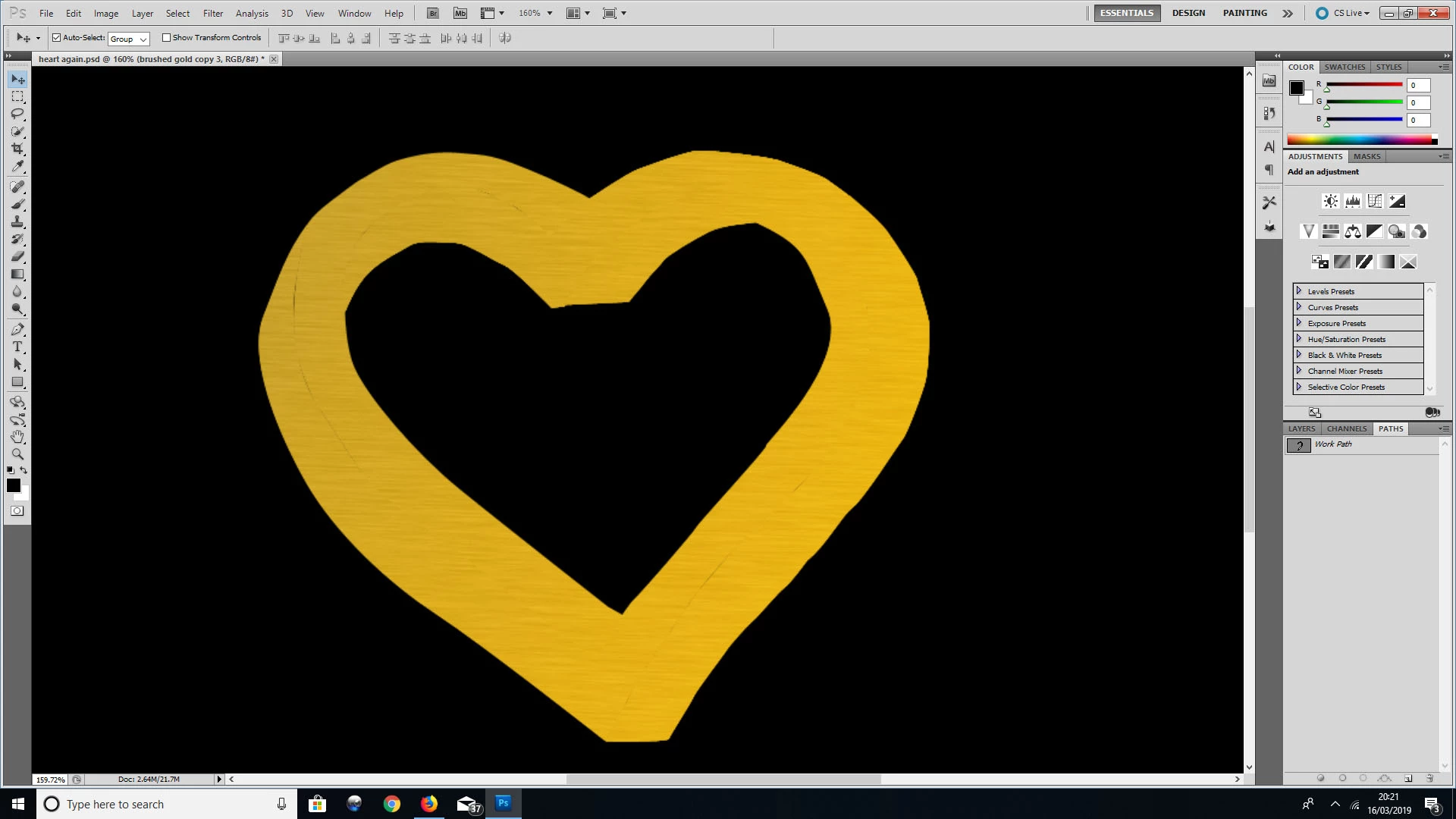Switch to the Layers tab
Image resolution: width=1456 pixels, height=819 pixels.
pos(1301,428)
